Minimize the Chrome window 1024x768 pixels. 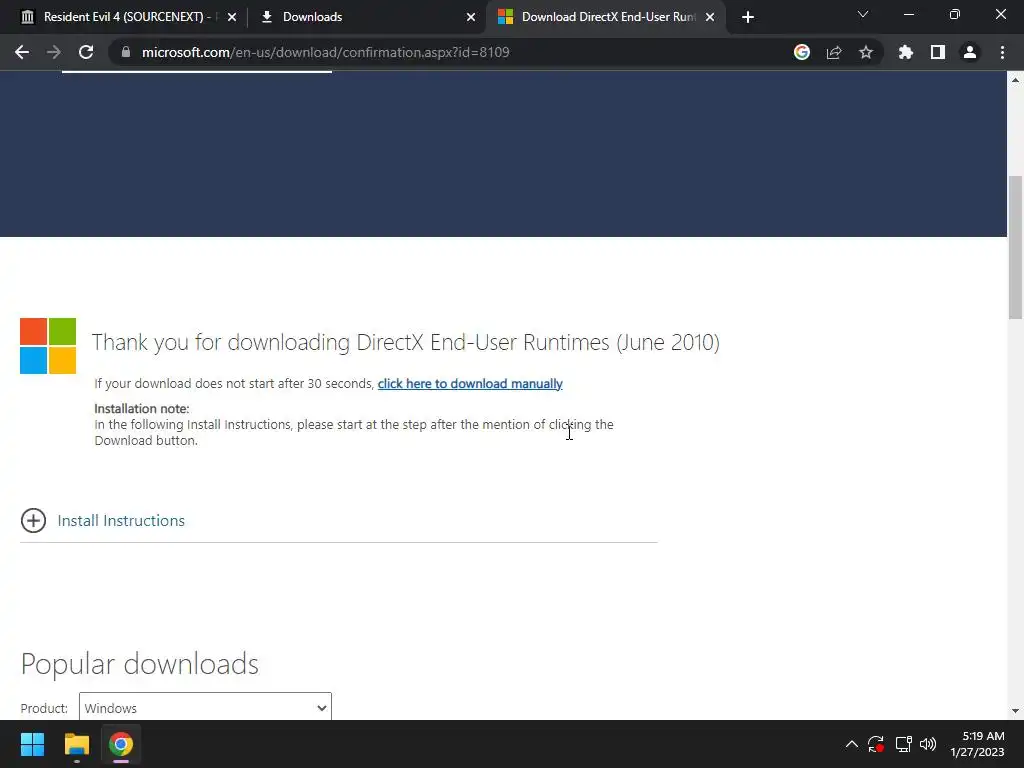(908, 14)
